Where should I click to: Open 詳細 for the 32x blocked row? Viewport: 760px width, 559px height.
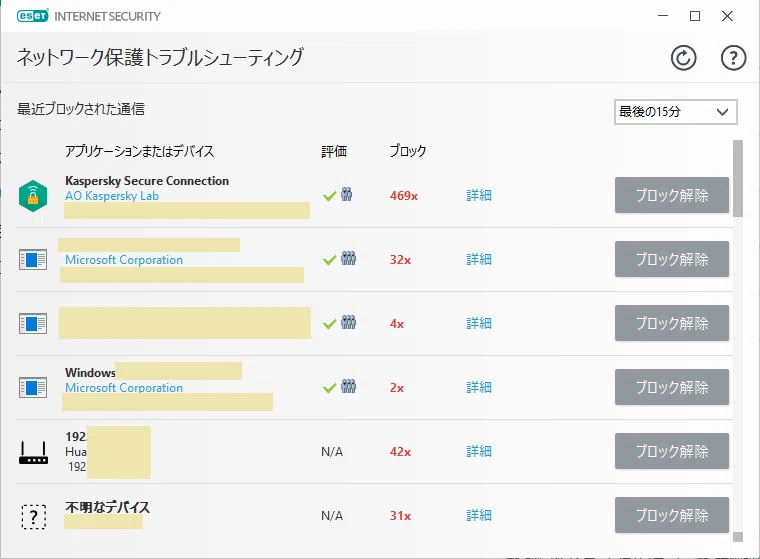coord(479,259)
